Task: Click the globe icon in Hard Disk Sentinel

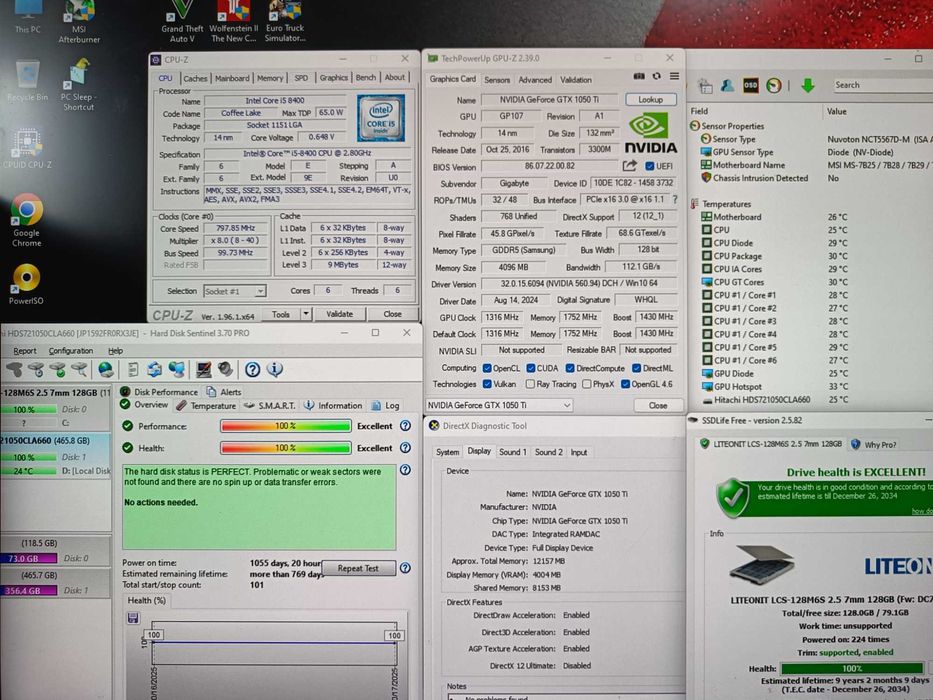Action: coord(105,370)
